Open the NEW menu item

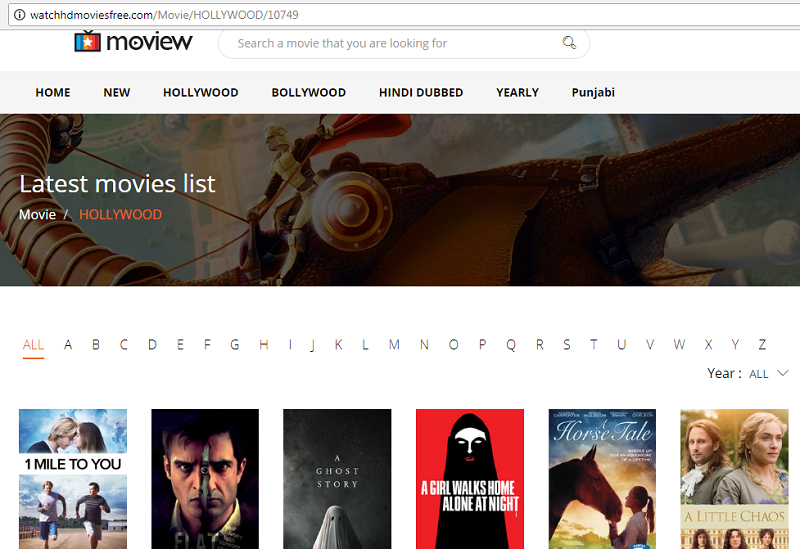[x=117, y=92]
